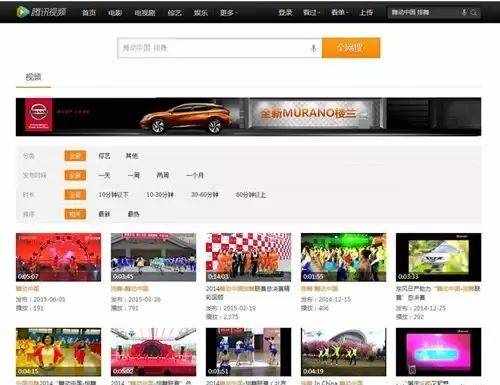Click the orange 全网搜 button
500x385 pixels.
351,48
